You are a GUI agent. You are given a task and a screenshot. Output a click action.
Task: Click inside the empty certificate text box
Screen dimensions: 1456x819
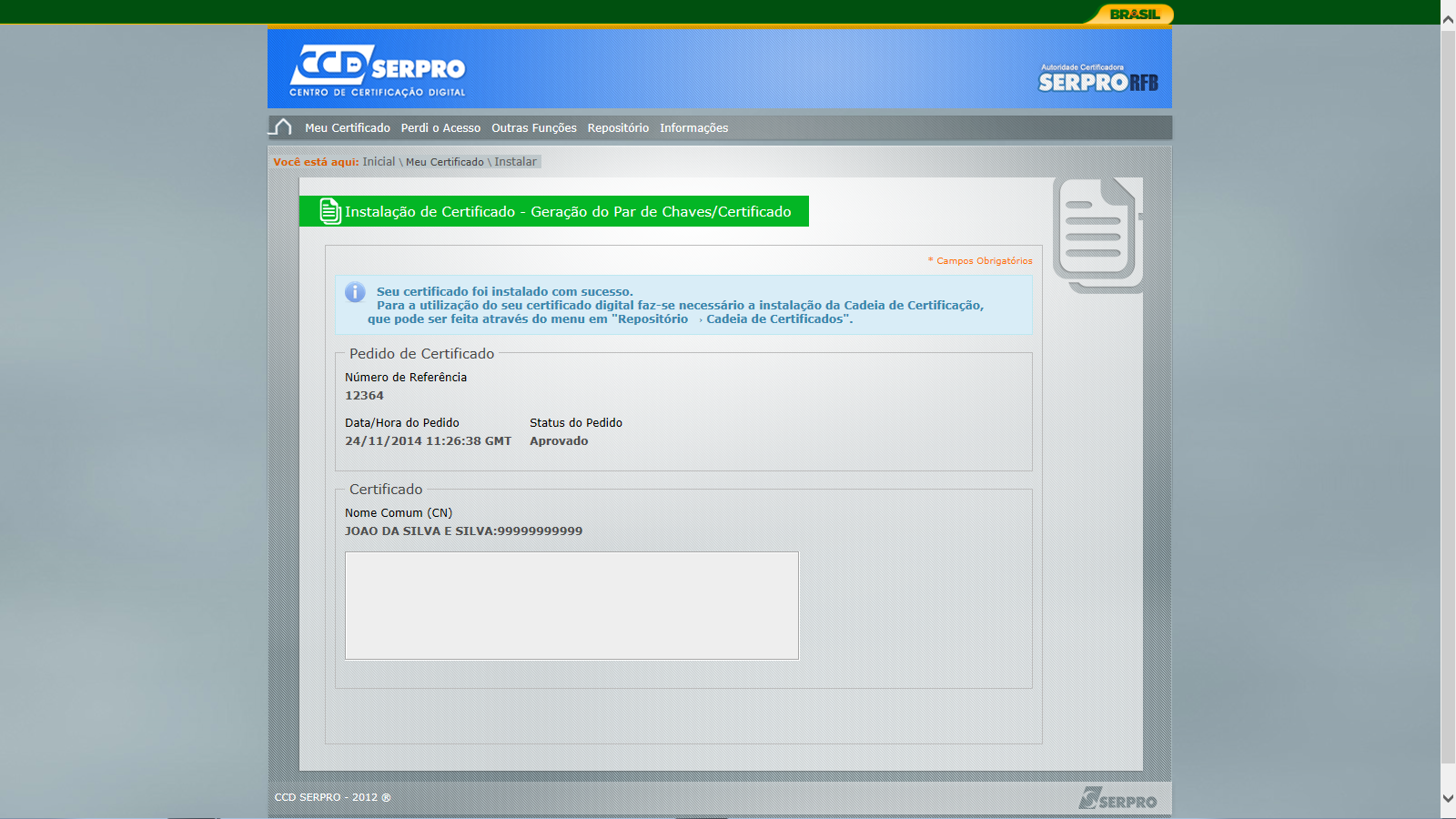571,605
